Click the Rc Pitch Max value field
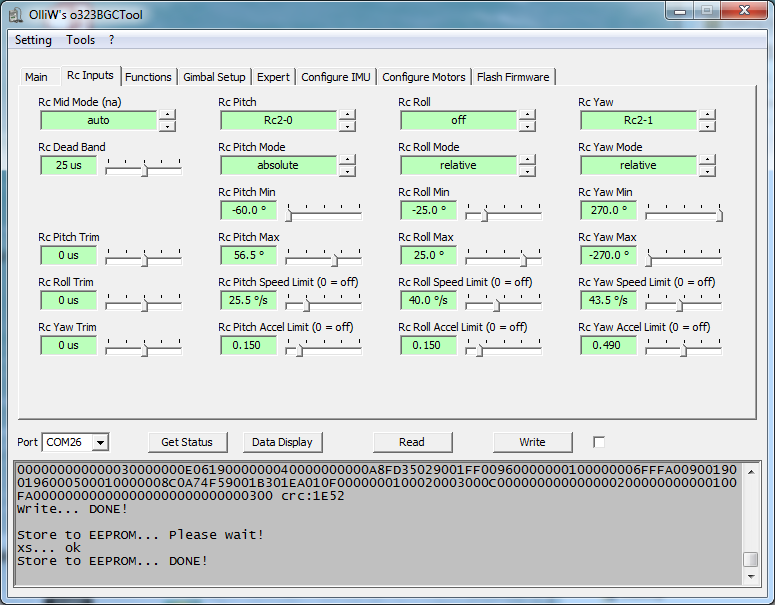 249,255
